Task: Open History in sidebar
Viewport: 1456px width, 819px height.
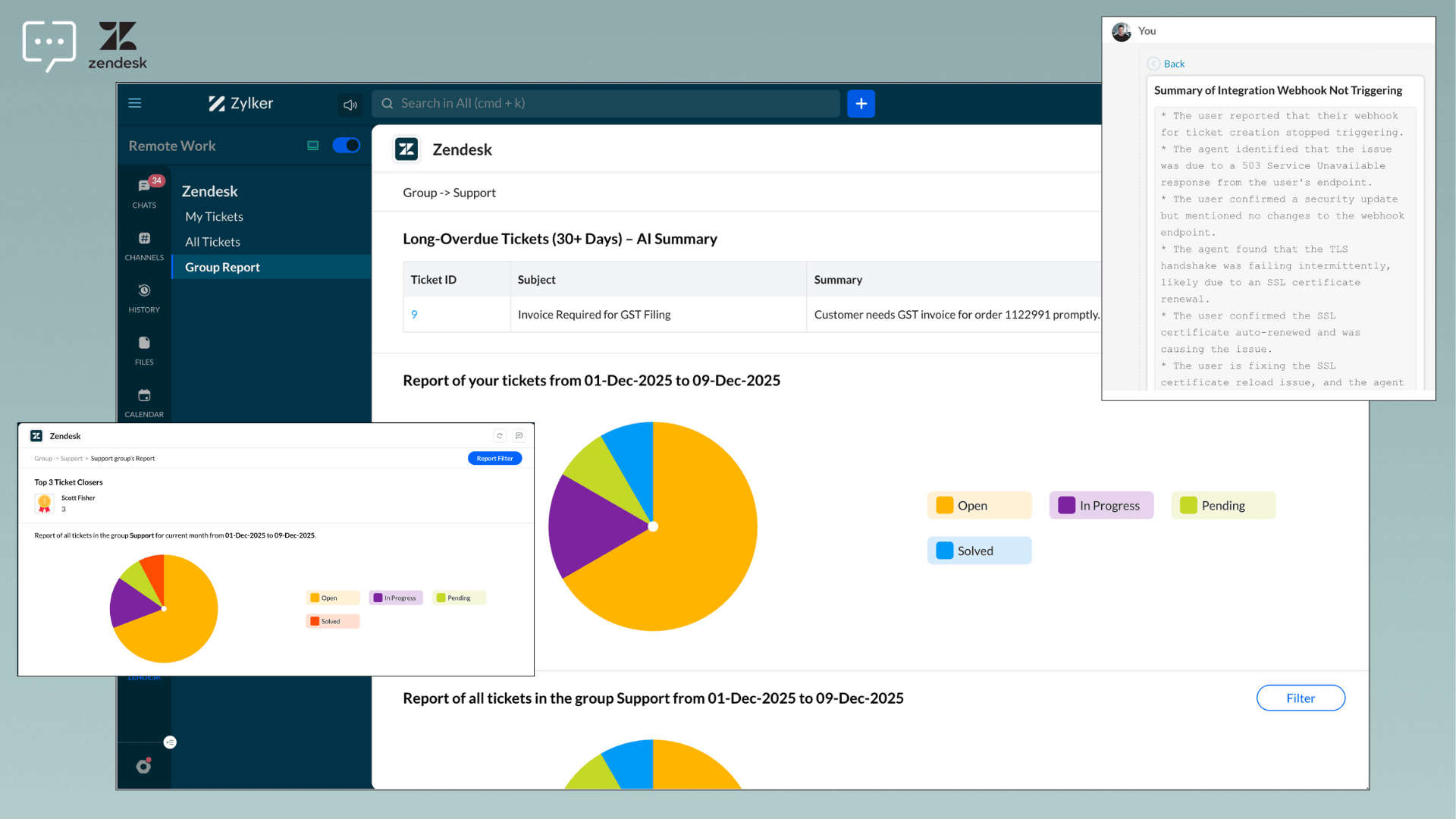Action: (144, 298)
